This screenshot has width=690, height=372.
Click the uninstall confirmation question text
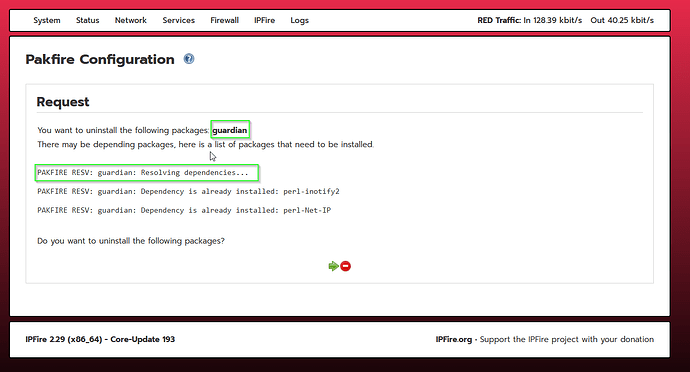coord(131,241)
